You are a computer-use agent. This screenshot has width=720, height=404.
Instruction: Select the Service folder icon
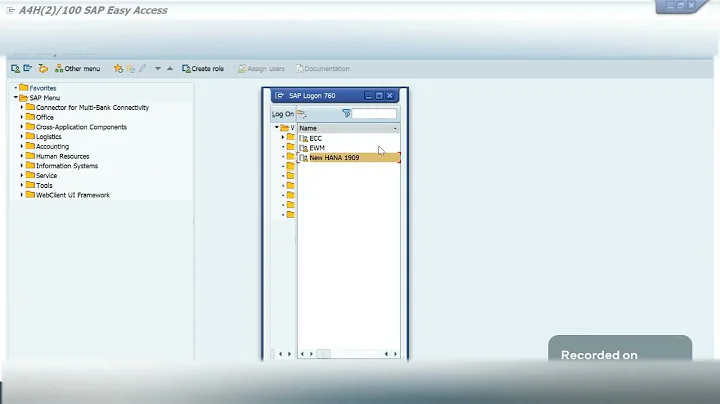(30, 175)
